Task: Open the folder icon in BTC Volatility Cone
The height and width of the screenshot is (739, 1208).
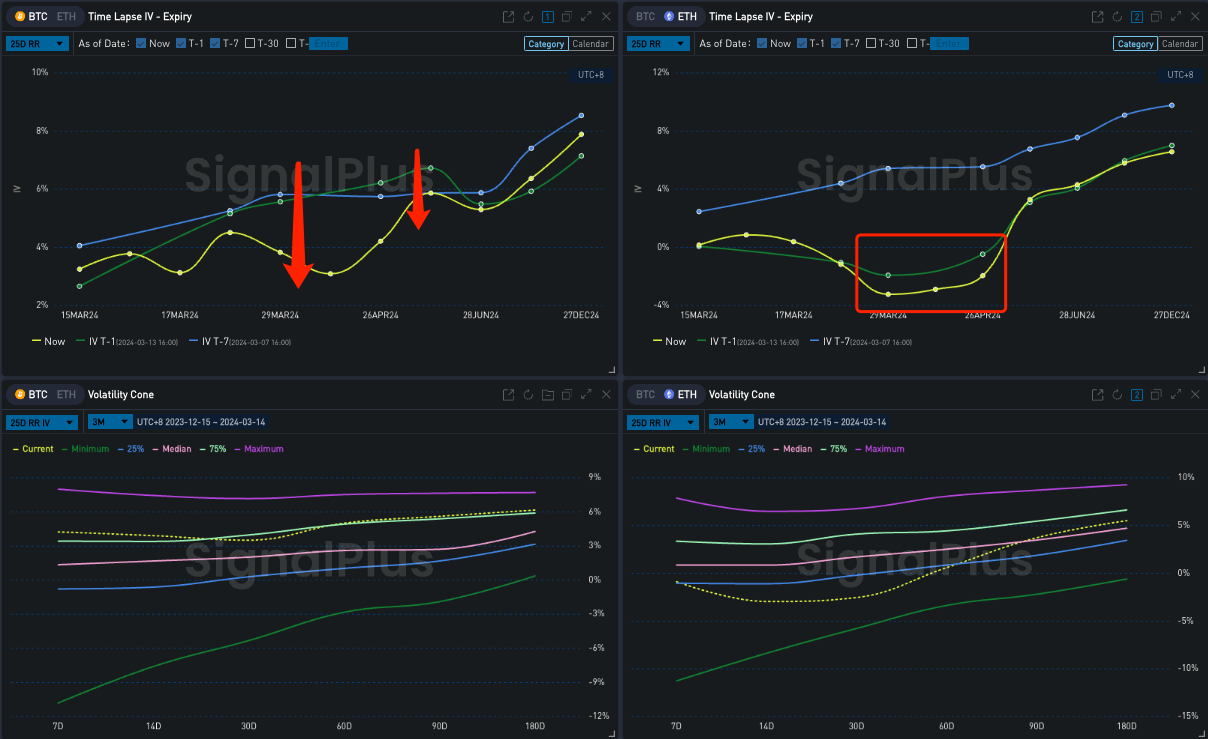Action: point(547,395)
